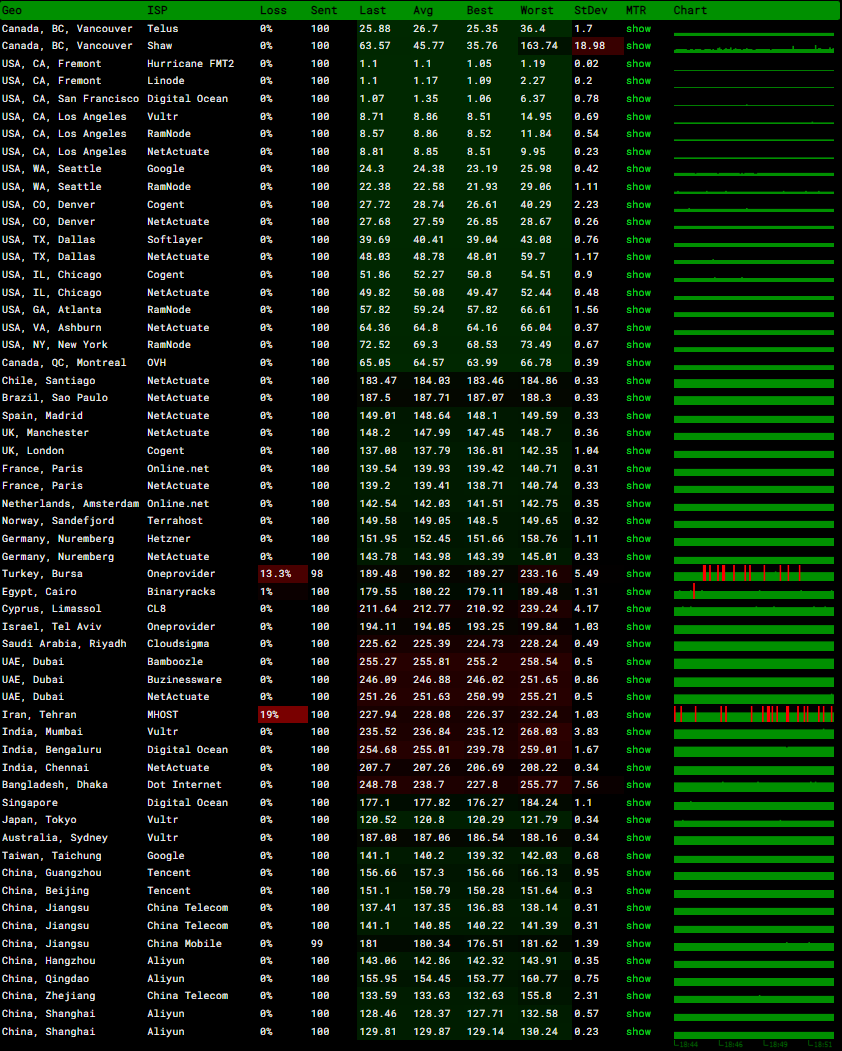Click the Chile Santiago latency chart

[x=753, y=381]
